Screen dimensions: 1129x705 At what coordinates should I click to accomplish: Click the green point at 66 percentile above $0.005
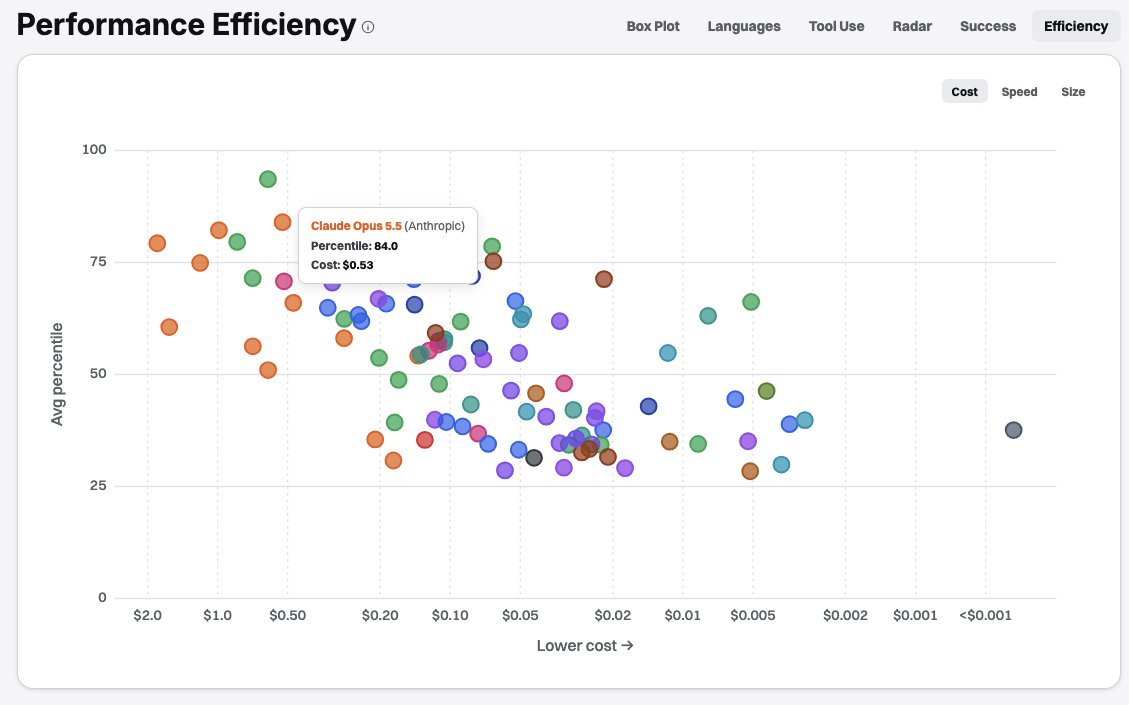click(751, 302)
